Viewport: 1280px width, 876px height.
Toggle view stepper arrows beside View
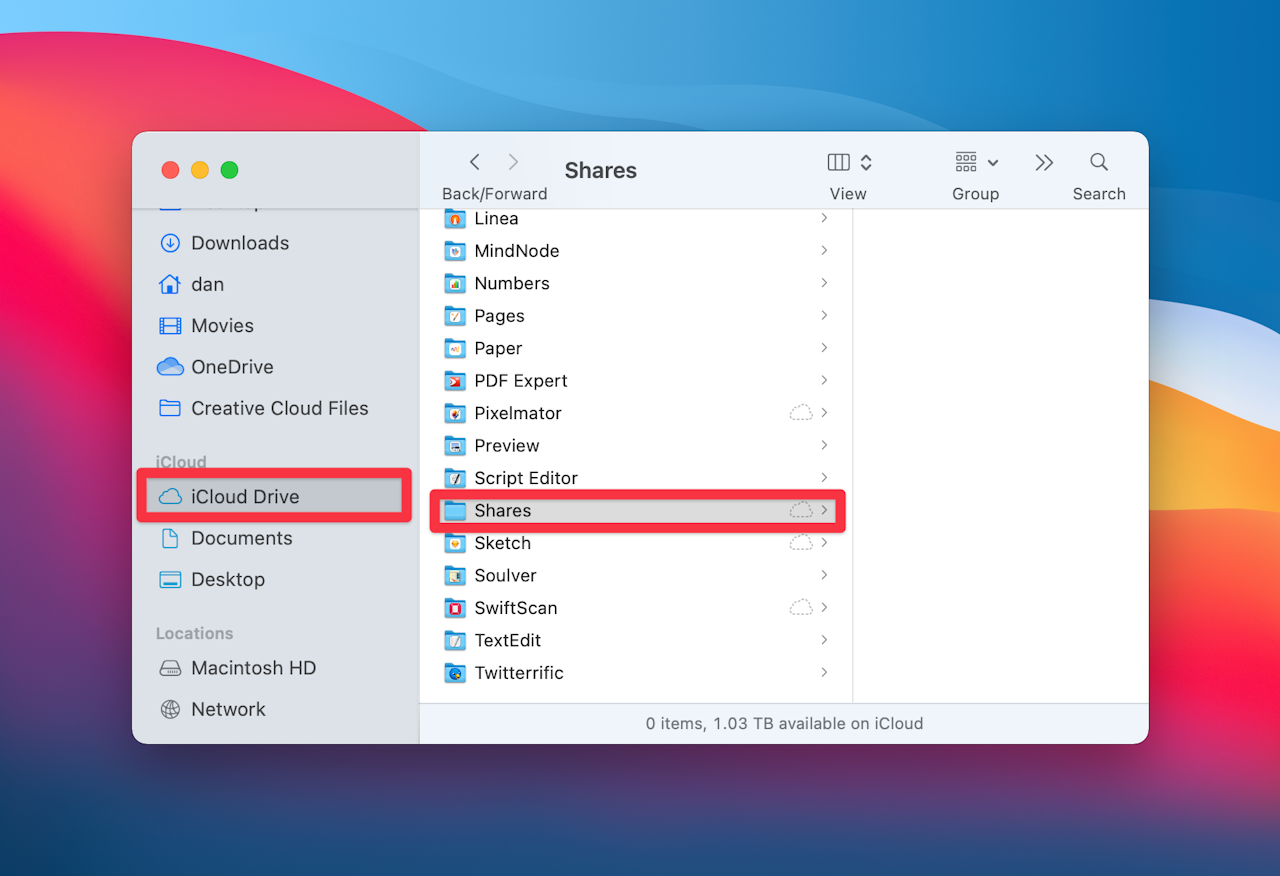(x=866, y=162)
